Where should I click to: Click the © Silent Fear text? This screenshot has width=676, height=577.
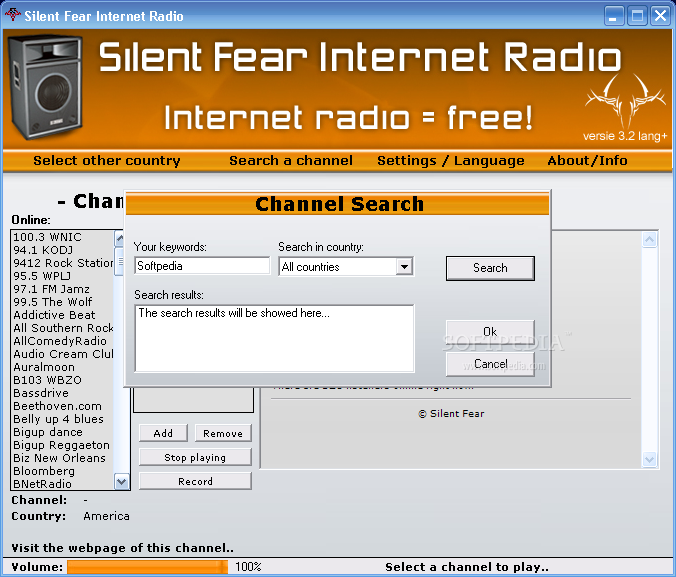point(451,414)
